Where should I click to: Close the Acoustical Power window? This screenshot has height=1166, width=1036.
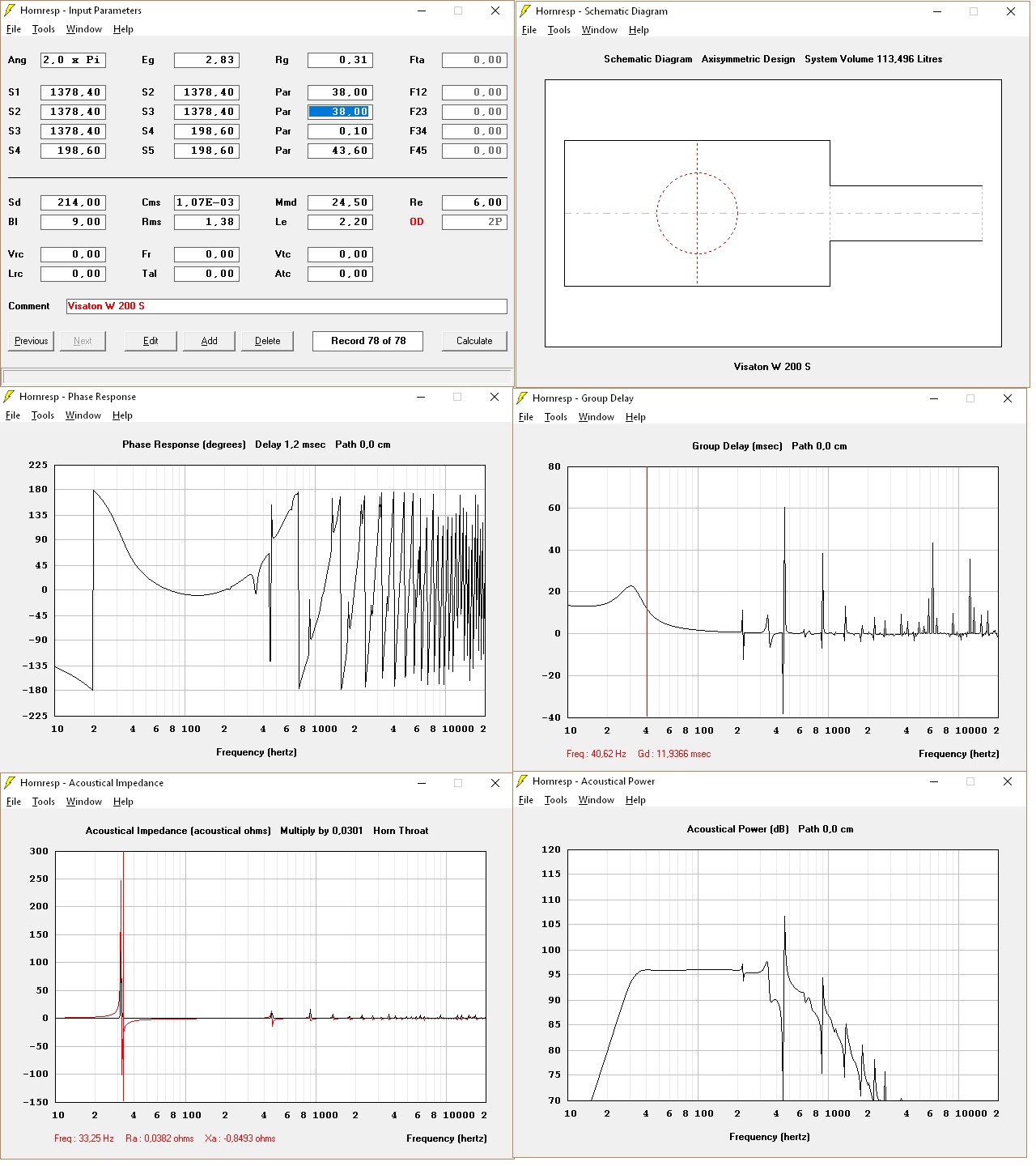[x=1008, y=781]
